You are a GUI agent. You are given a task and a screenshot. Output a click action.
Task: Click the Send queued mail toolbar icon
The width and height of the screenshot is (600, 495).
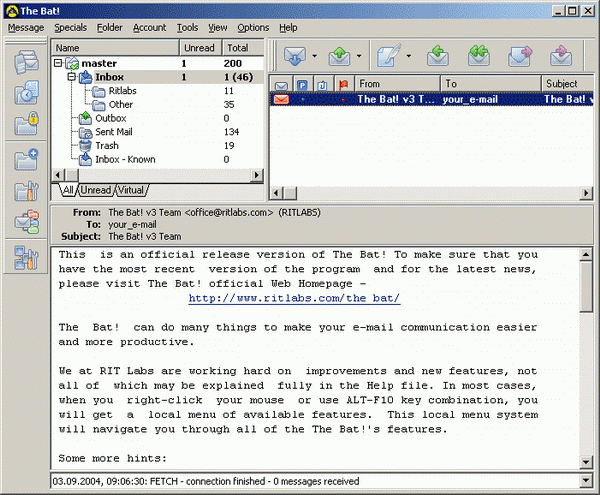click(339, 56)
